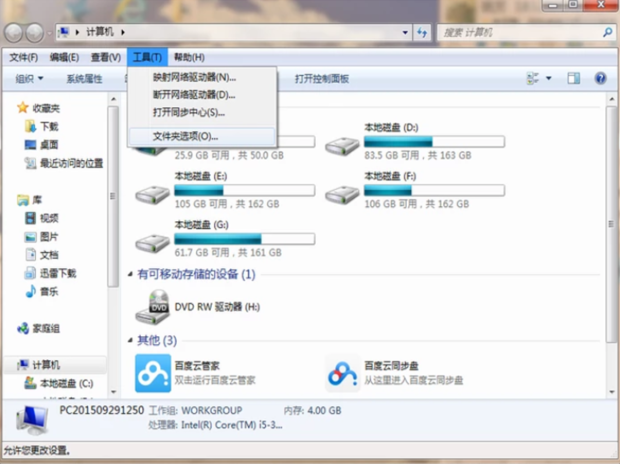Click PC201509291250 computer name text
This screenshot has height=464, width=620.
tap(102, 410)
